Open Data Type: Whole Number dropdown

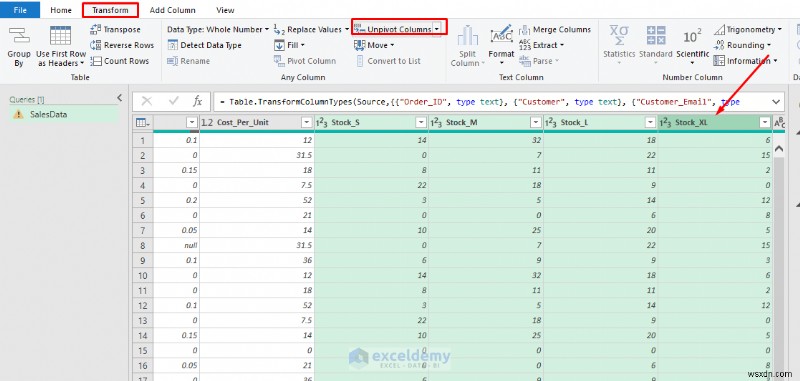click(x=218, y=30)
